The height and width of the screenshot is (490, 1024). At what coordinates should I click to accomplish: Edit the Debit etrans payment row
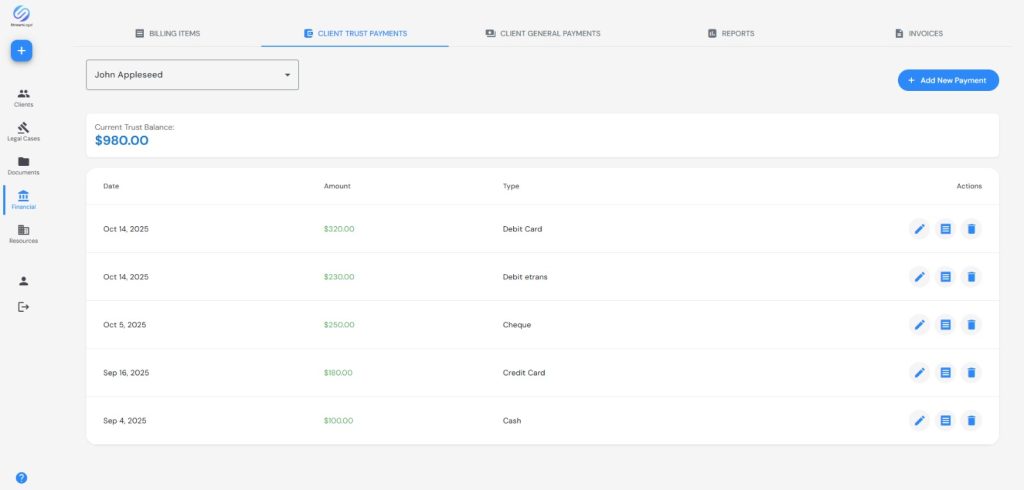[919, 277]
